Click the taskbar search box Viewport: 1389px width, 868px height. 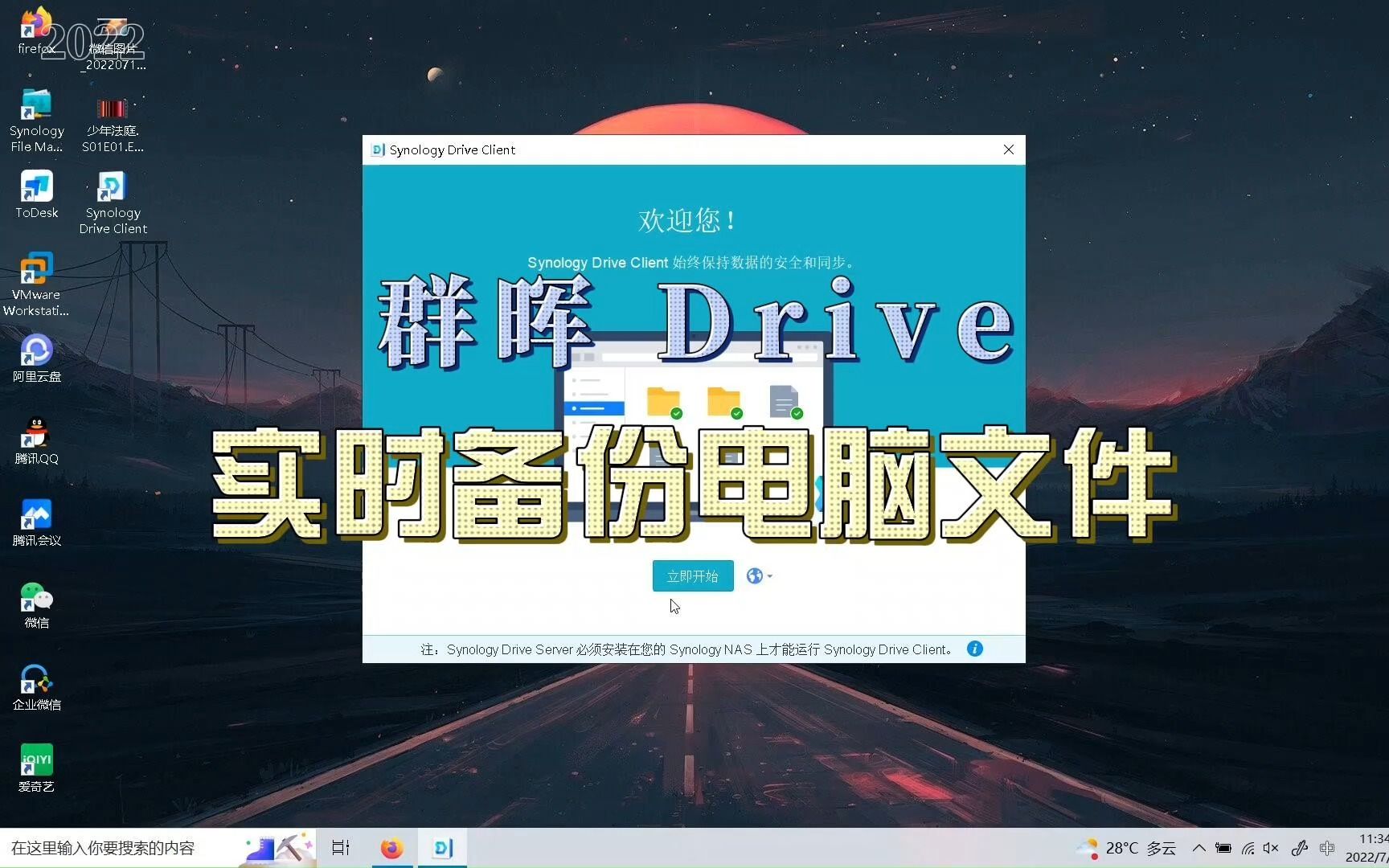tap(121, 847)
